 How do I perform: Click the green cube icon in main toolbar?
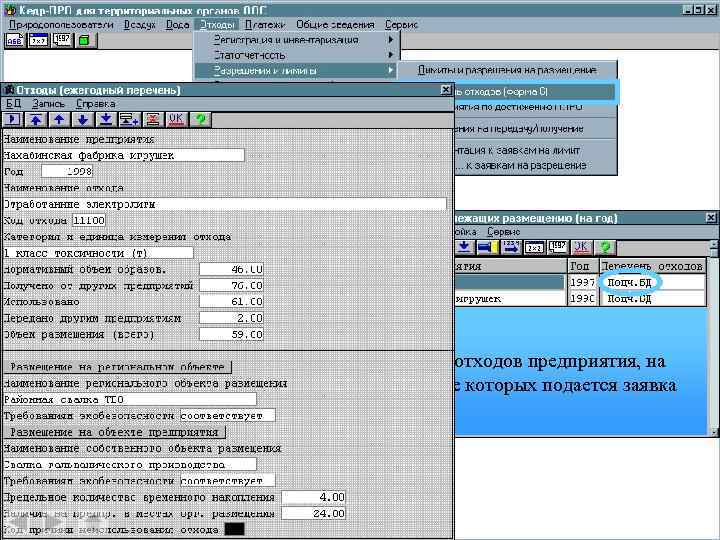coord(85,40)
